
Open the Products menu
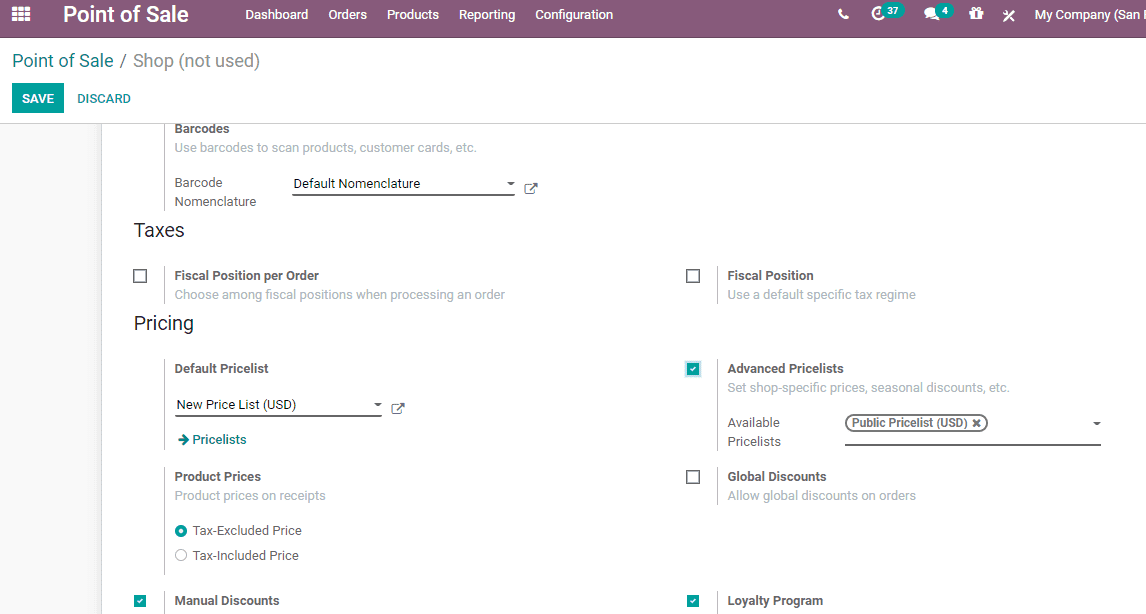point(413,15)
